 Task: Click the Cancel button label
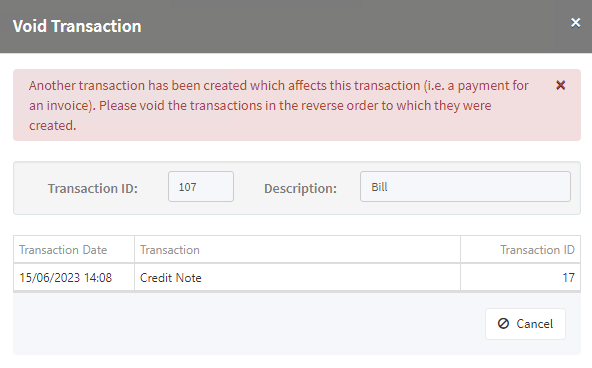pyautogui.click(x=534, y=324)
